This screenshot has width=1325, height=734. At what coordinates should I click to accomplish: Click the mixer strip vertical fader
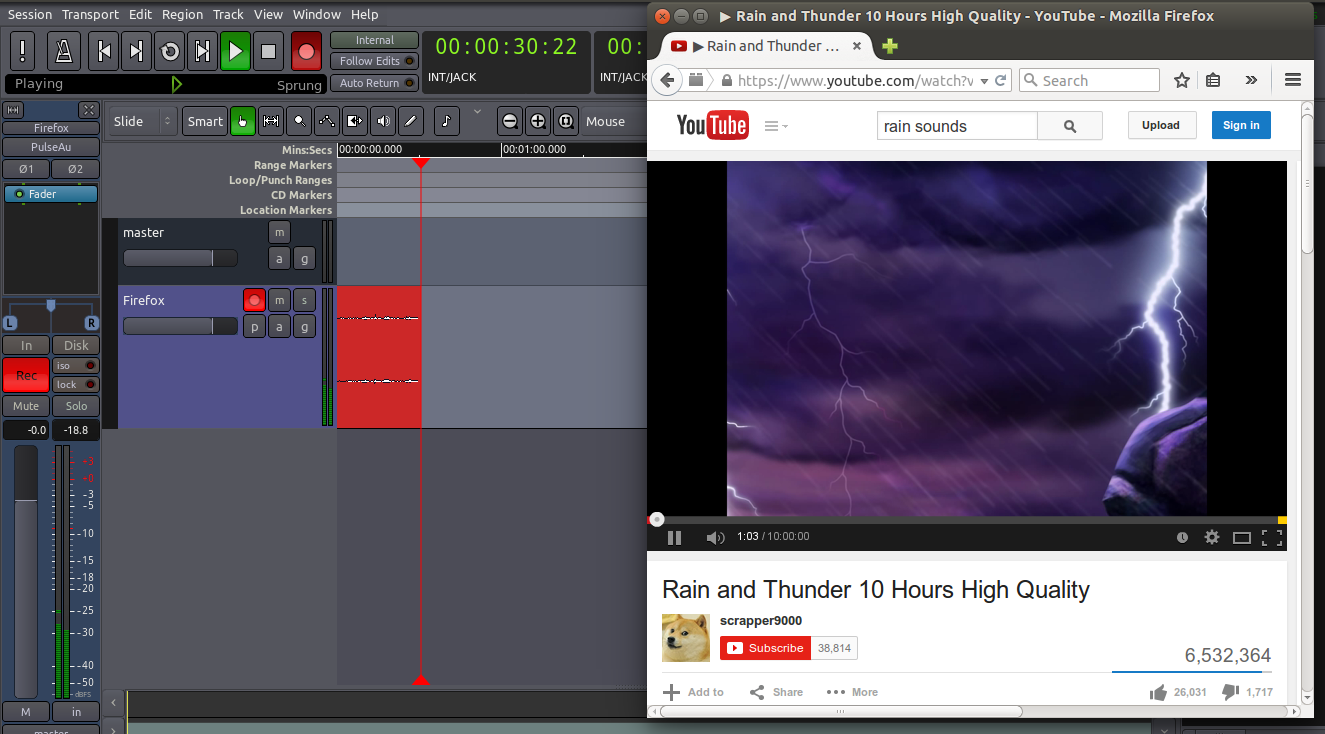(26, 571)
